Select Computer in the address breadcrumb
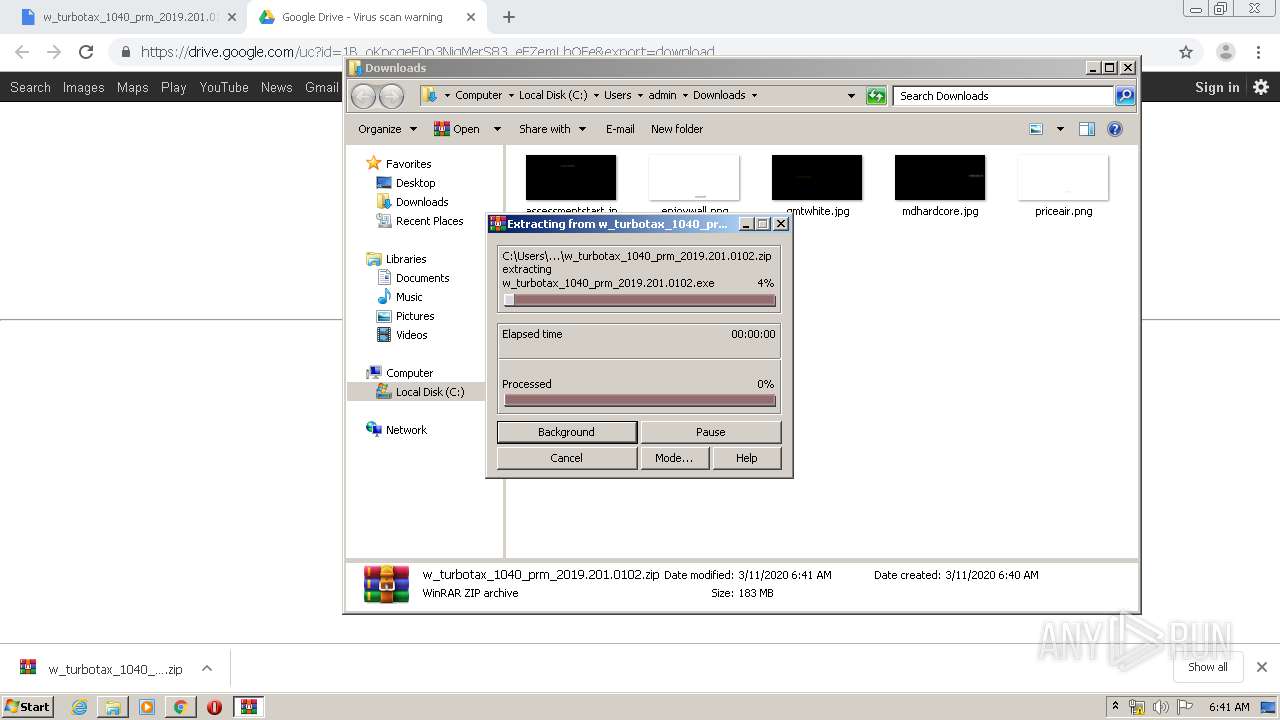The height and width of the screenshot is (720, 1280). point(478,95)
